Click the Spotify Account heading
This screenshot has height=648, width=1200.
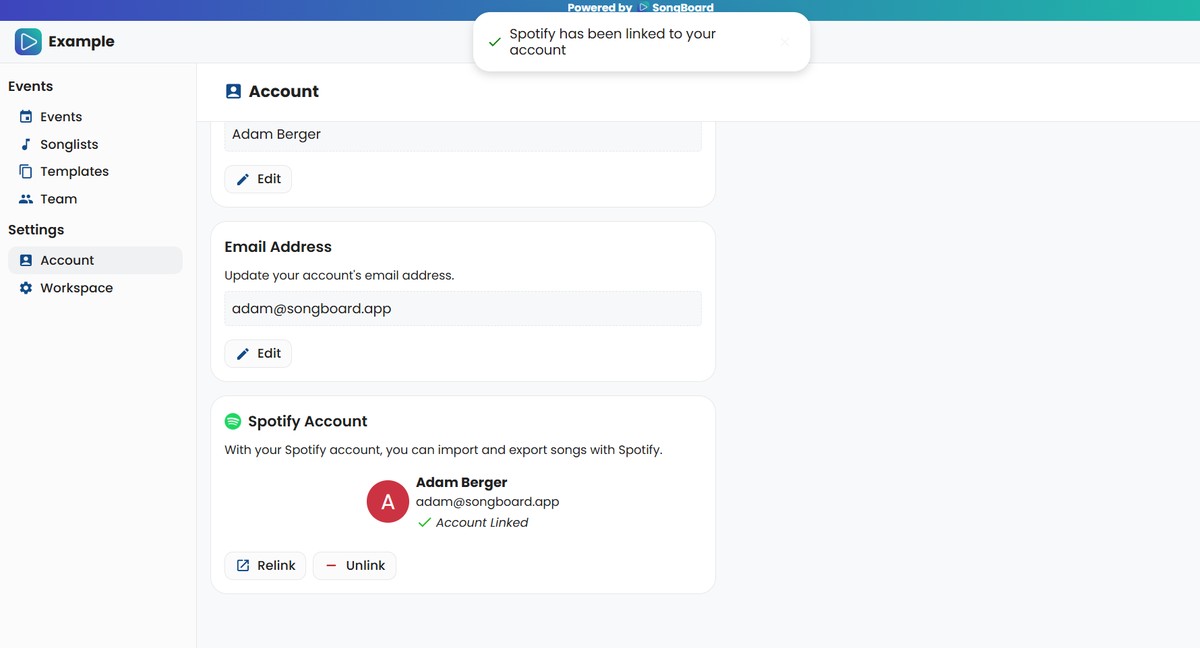pyautogui.click(x=308, y=421)
